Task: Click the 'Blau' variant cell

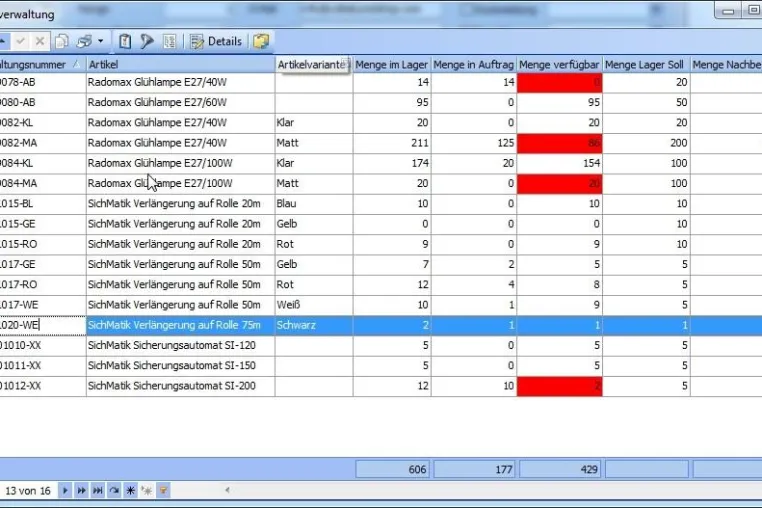Action: (x=314, y=204)
